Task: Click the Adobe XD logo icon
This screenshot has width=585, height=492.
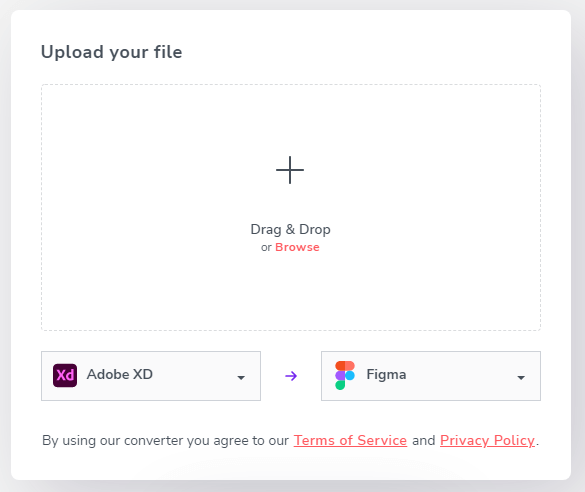Action: click(65, 375)
